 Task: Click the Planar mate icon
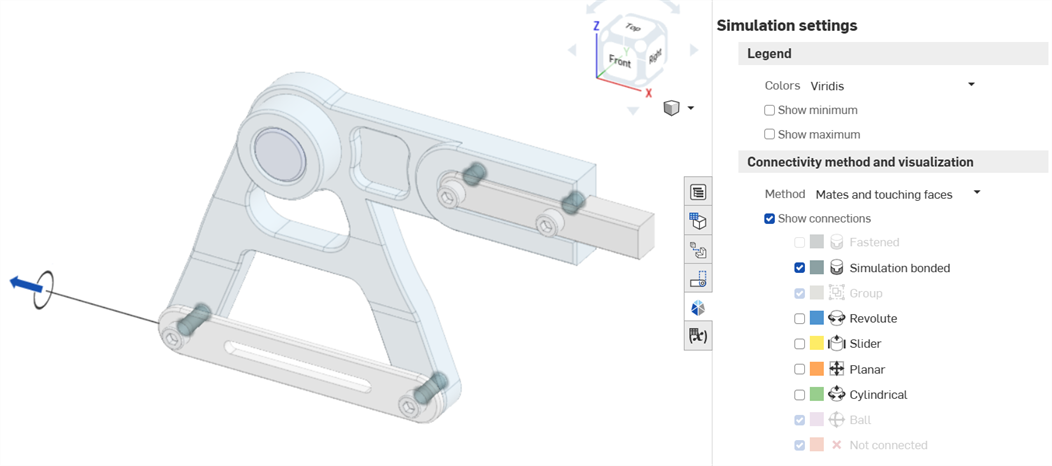(837, 369)
